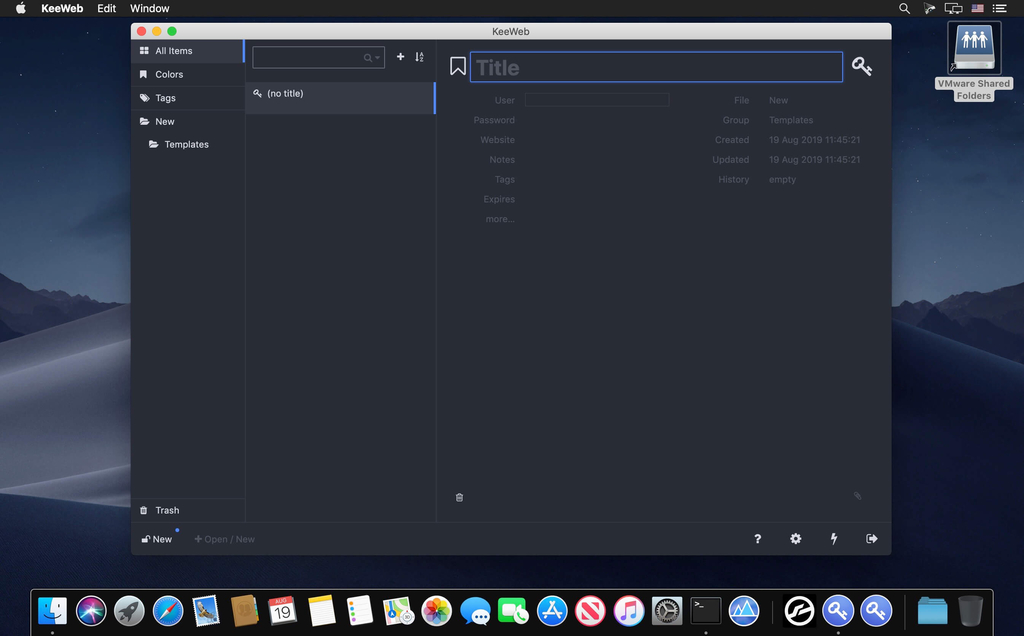The height and width of the screenshot is (636, 1024).
Task: Click the plus icon to add entry
Action: pos(400,57)
